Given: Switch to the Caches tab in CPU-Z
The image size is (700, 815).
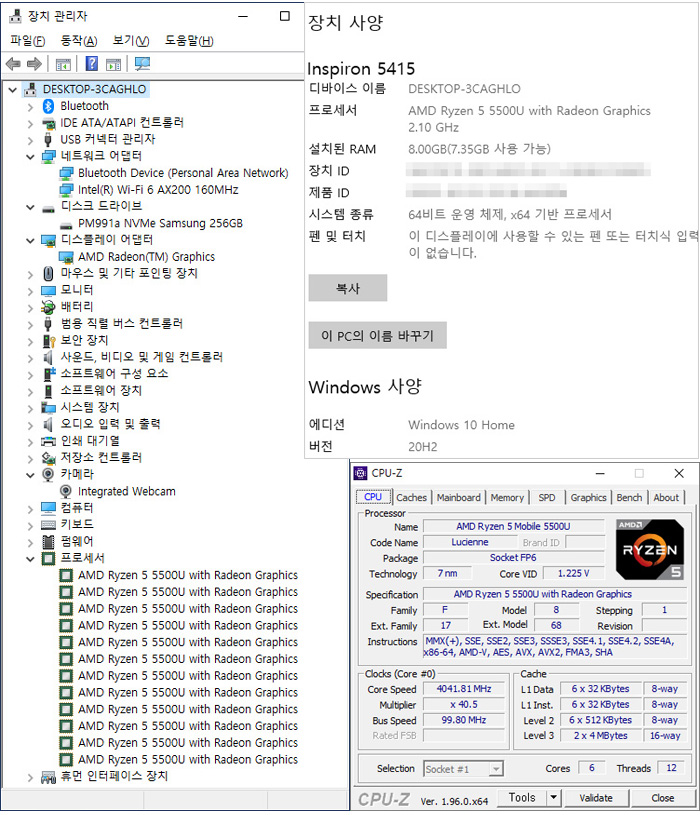Looking at the screenshot, I should 411,497.
